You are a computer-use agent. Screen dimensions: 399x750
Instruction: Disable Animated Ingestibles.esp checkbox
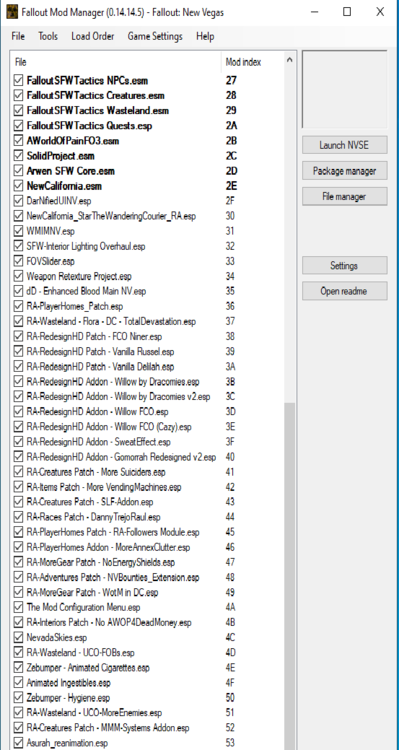coord(19,683)
